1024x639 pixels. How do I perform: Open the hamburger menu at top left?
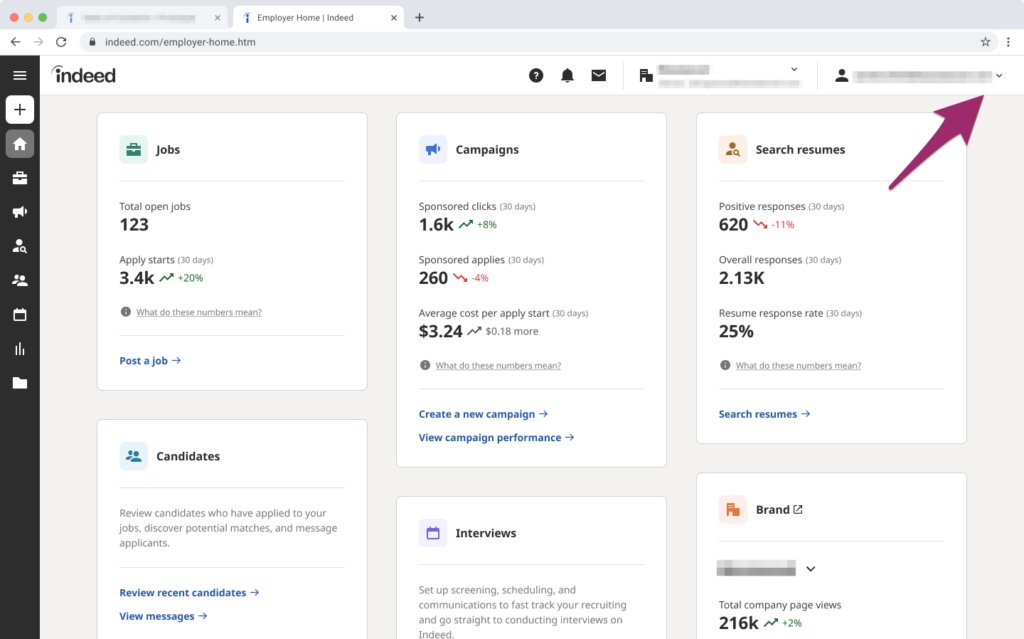(x=20, y=74)
